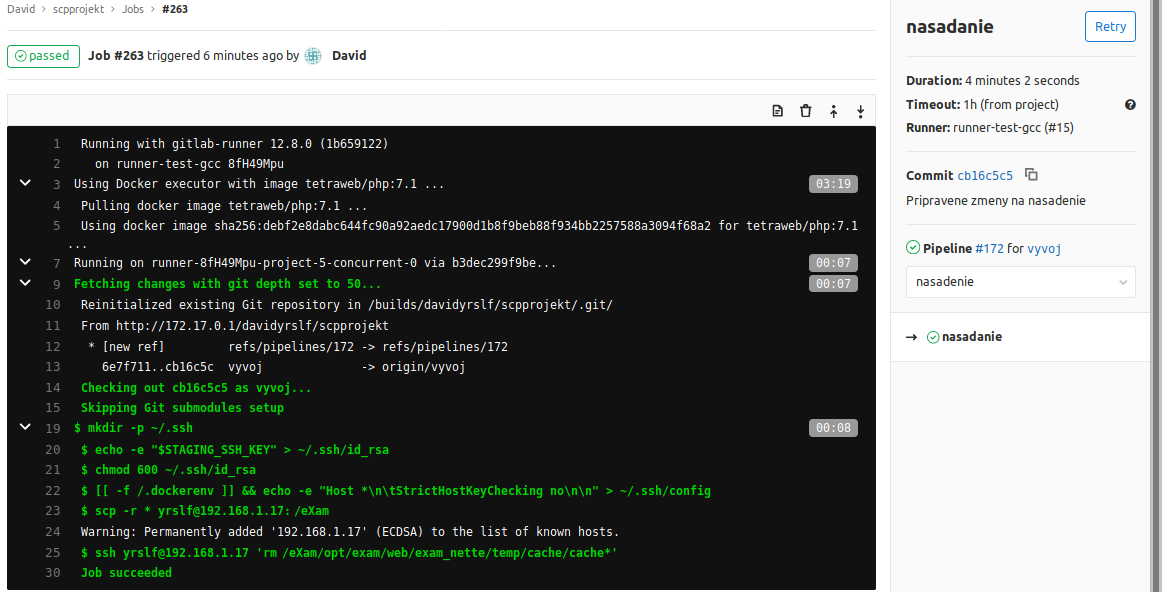Viewport: 1162px width, 592px height.
Task: Click the 'Duration: 4 minutes 2 seconds' text
Action: pyautogui.click(x=992, y=81)
